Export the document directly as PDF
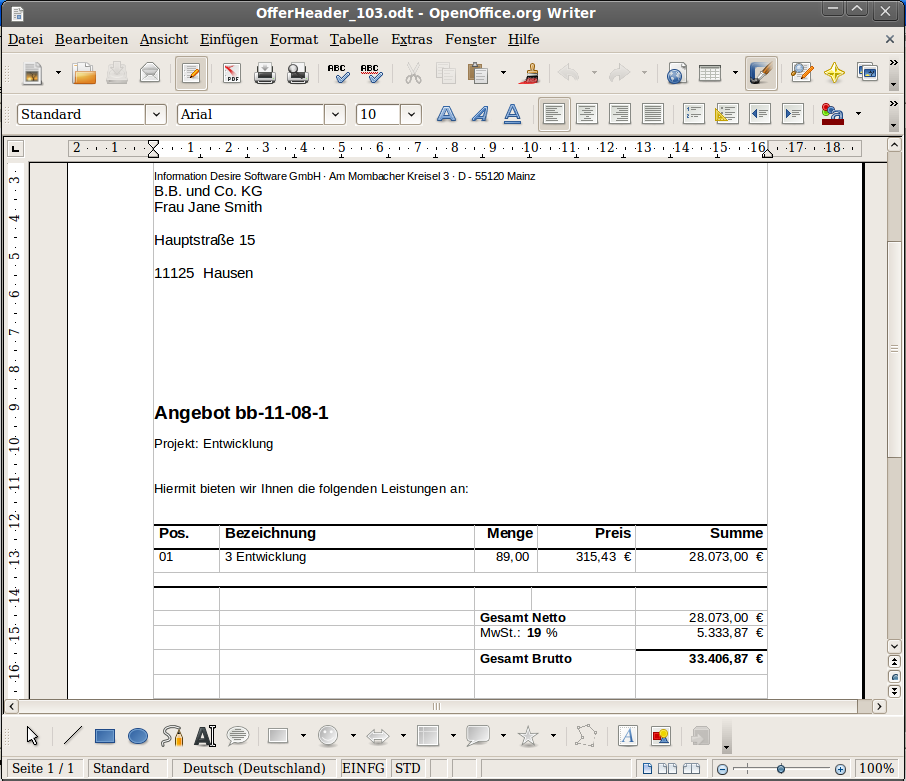This screenshot has height=781, width=906. click(231, 73)
